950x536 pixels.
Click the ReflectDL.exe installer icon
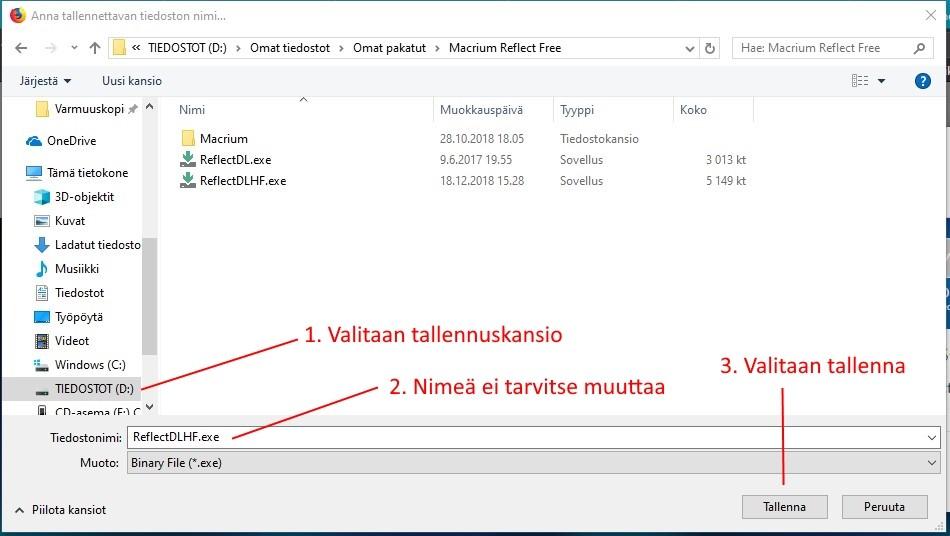coord(188,159)
